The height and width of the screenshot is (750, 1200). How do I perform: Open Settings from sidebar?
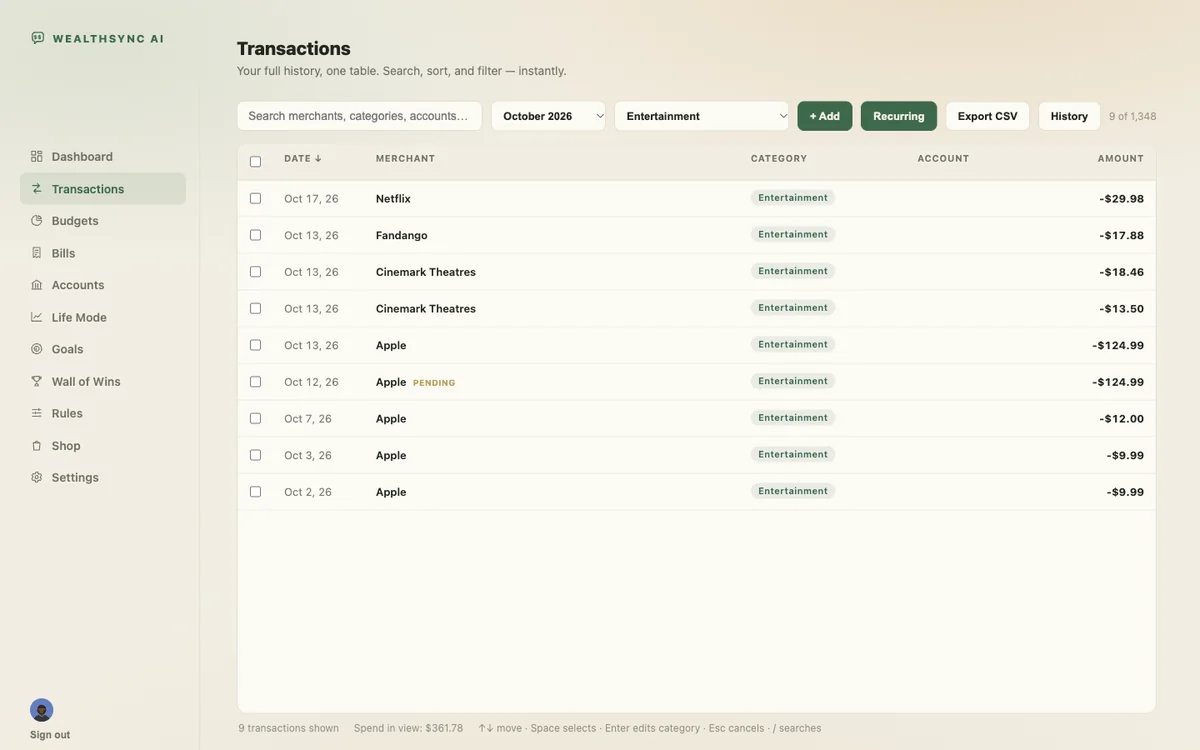click(x=103, y=478)
